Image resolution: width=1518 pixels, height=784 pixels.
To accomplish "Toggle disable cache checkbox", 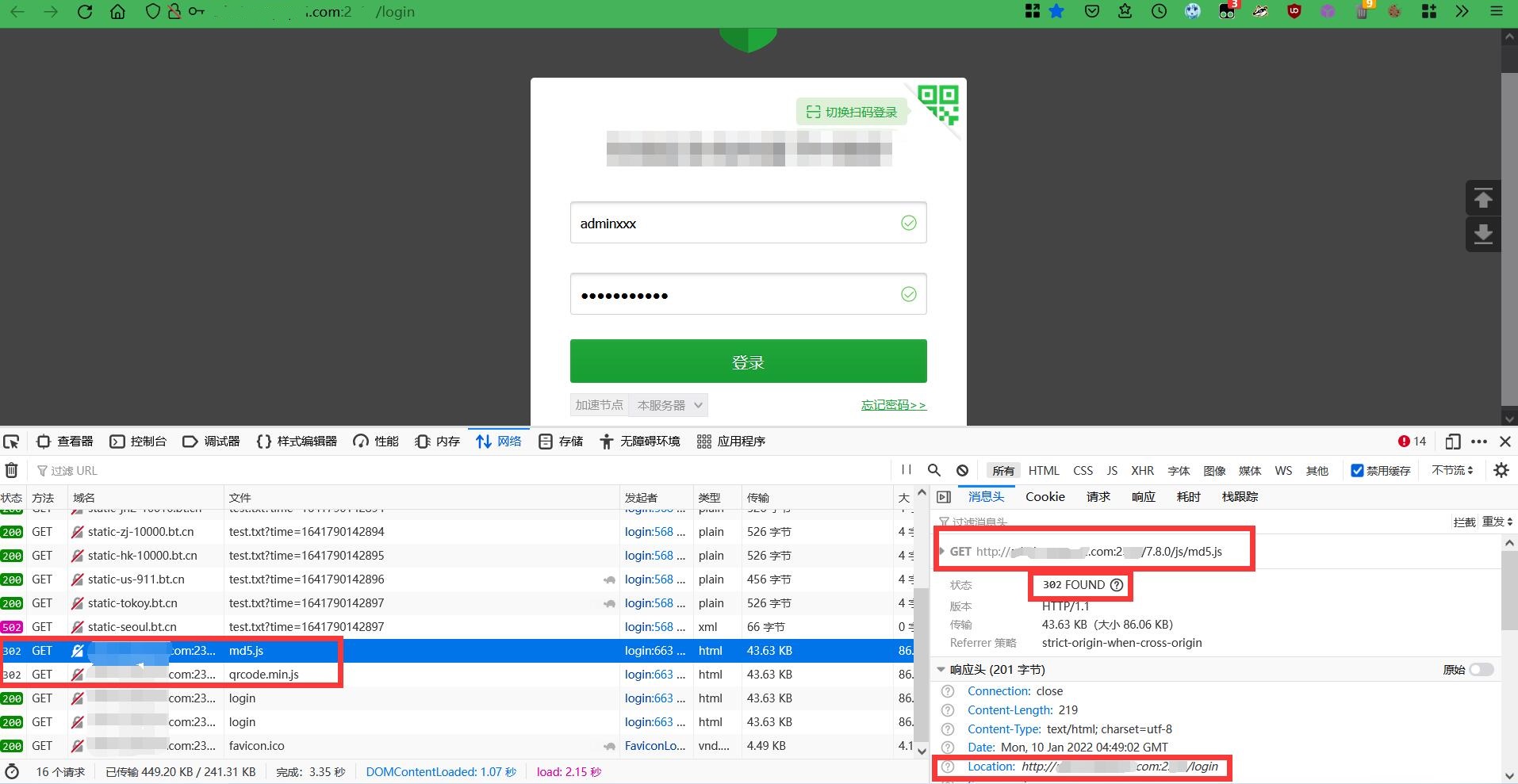I will point(1357,470).
